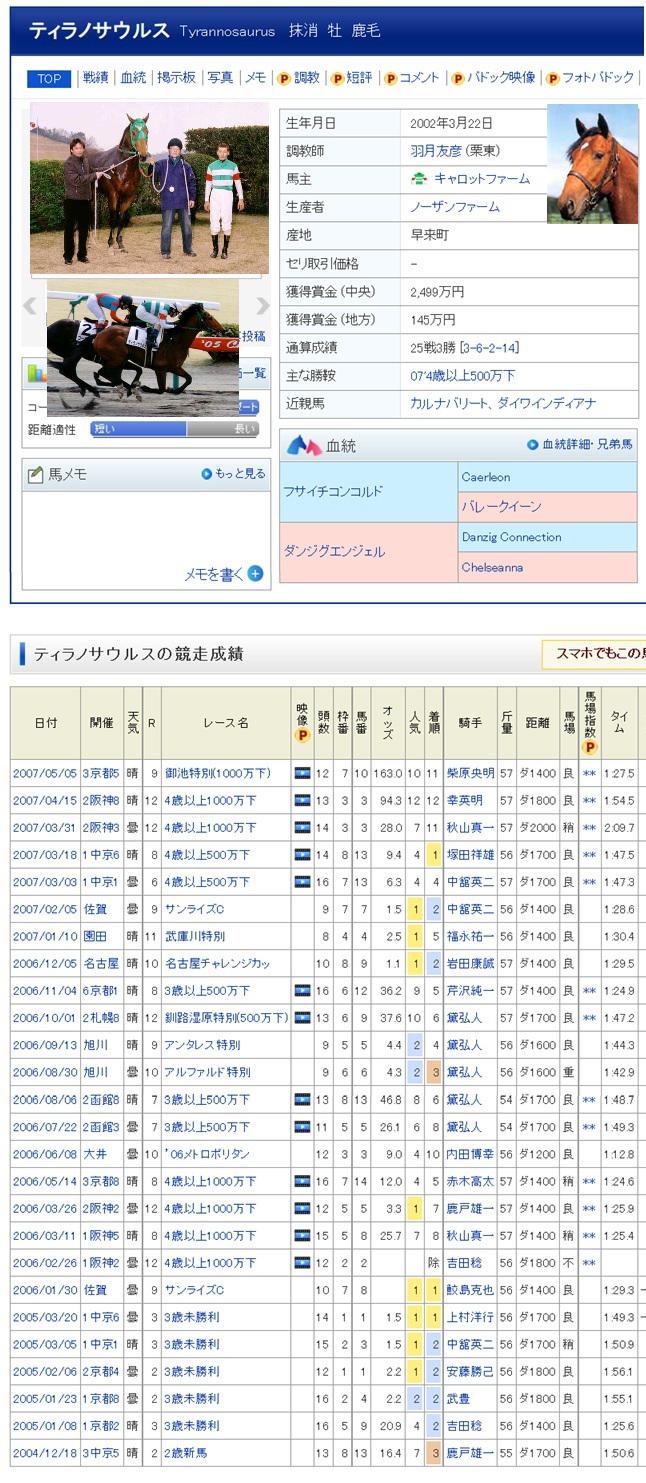Click the もっと見る arrow icon in 馬メモ
Viewport: 646px width, 1483px height.
click(207, 474)
